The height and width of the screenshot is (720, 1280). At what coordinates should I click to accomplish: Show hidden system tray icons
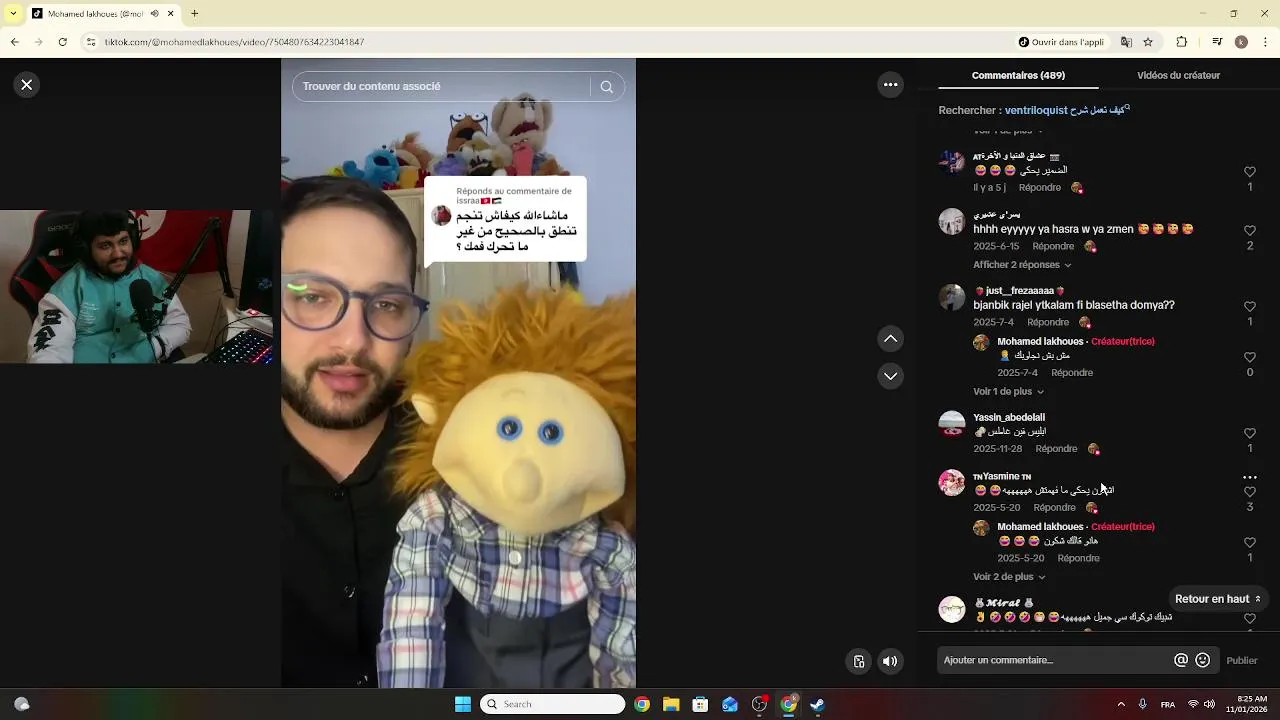(1121, 704)
